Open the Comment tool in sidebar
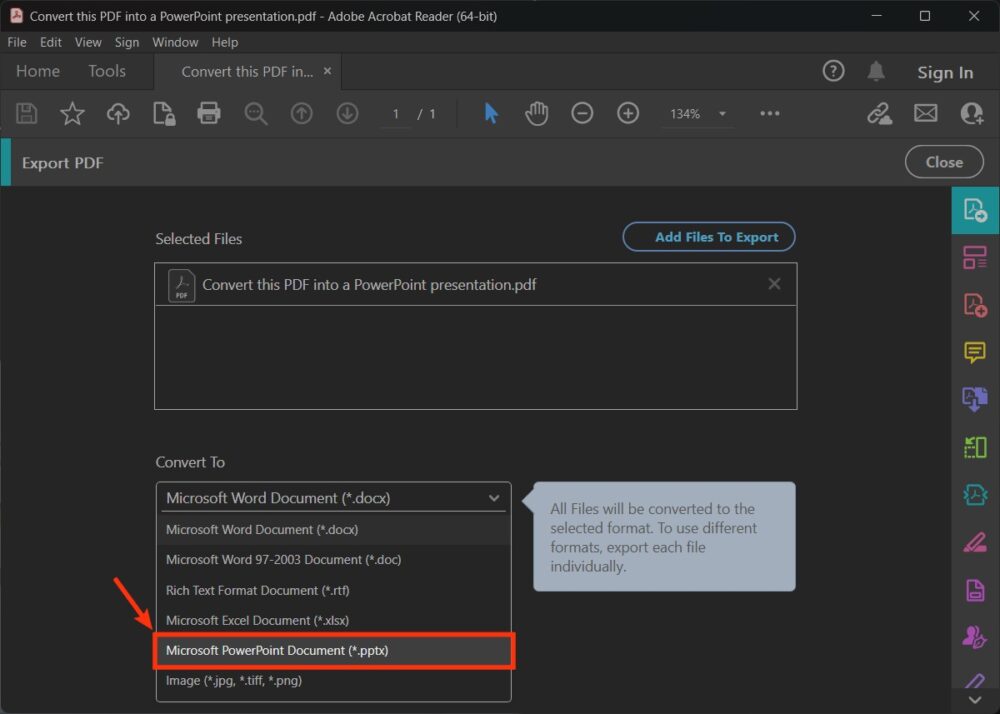 [974, 352]
